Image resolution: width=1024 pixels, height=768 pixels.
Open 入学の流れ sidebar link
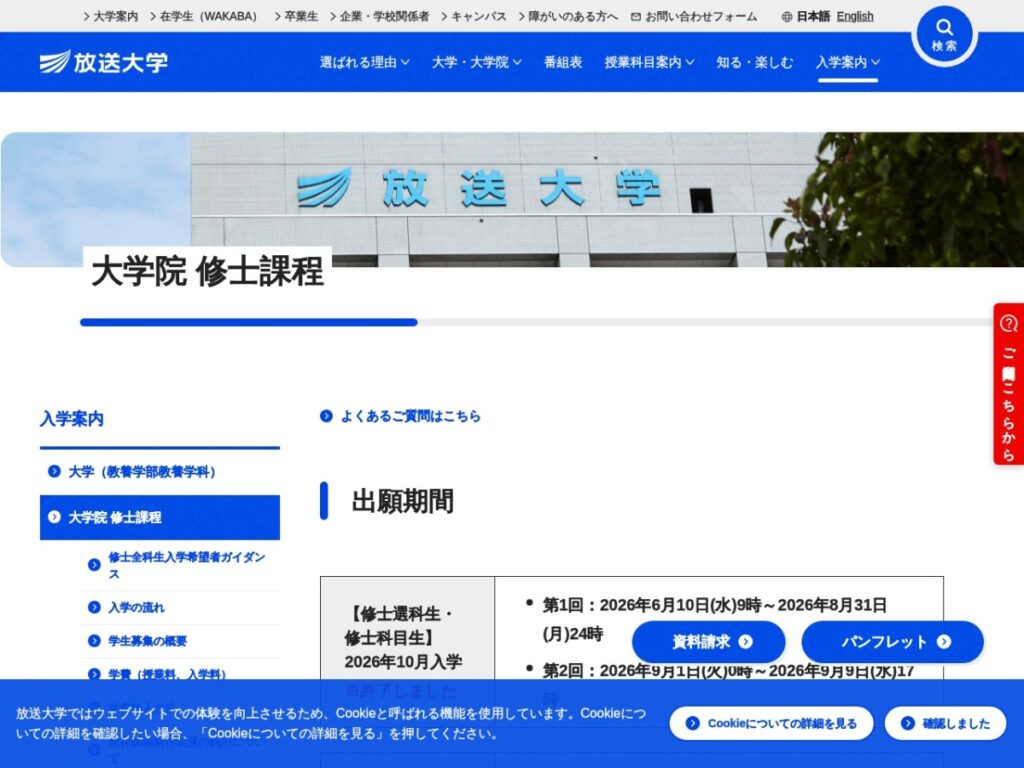(x=180, y=607)
